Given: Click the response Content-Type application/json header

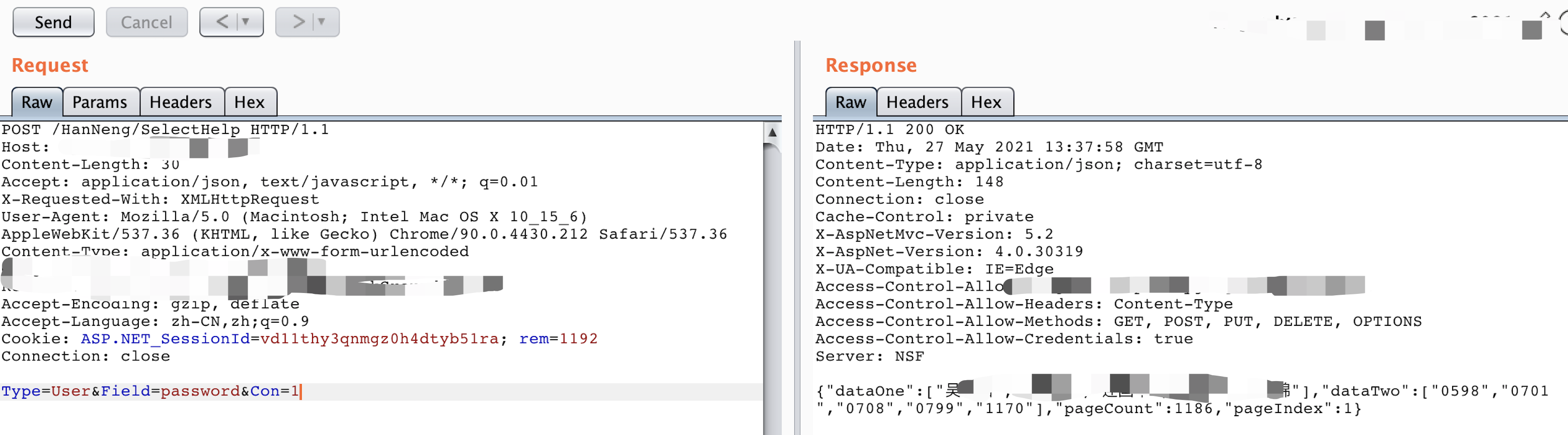Looking at the screenshot, I should click(1039, 164).
